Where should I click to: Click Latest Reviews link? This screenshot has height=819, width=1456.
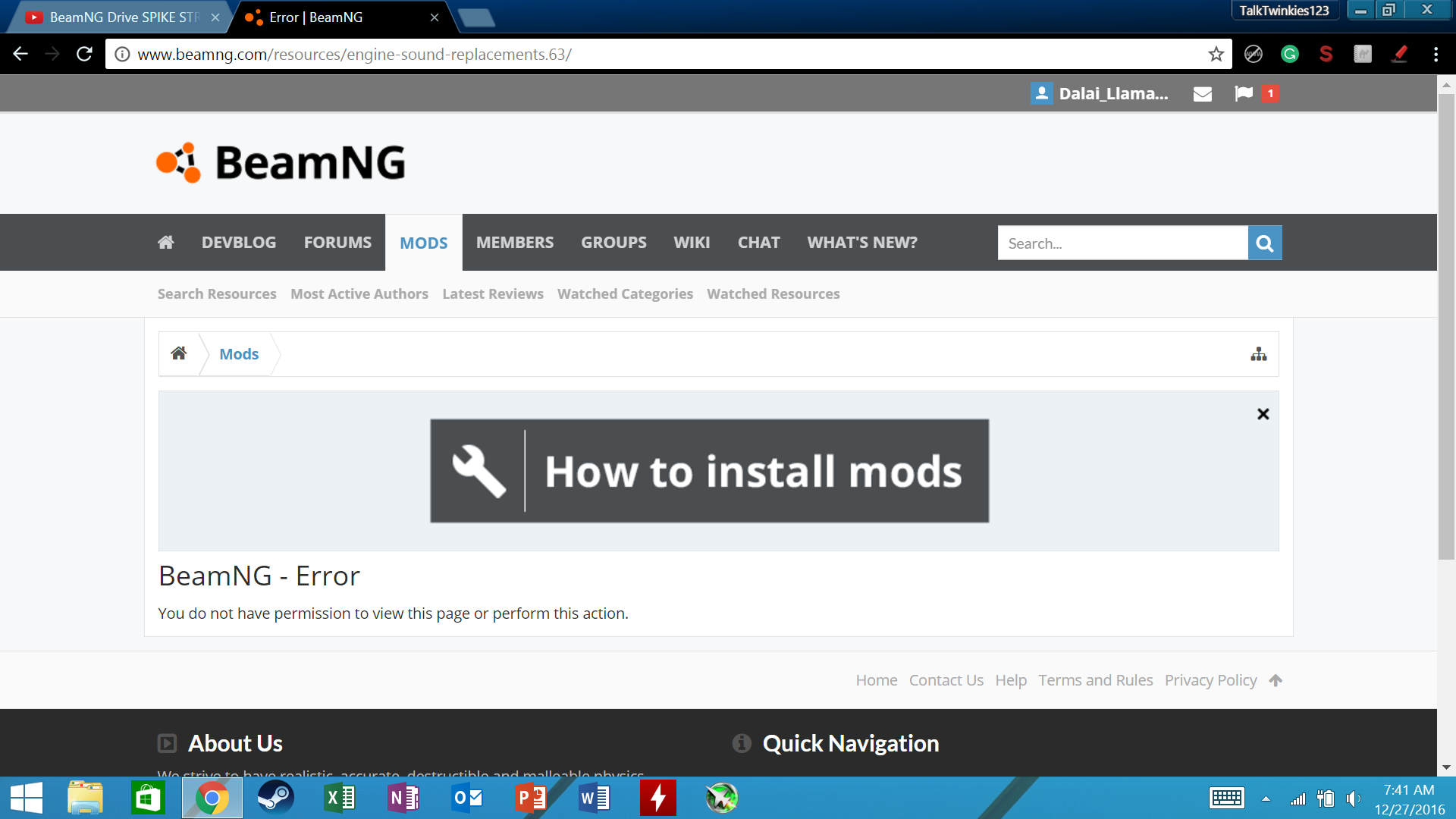493,293
